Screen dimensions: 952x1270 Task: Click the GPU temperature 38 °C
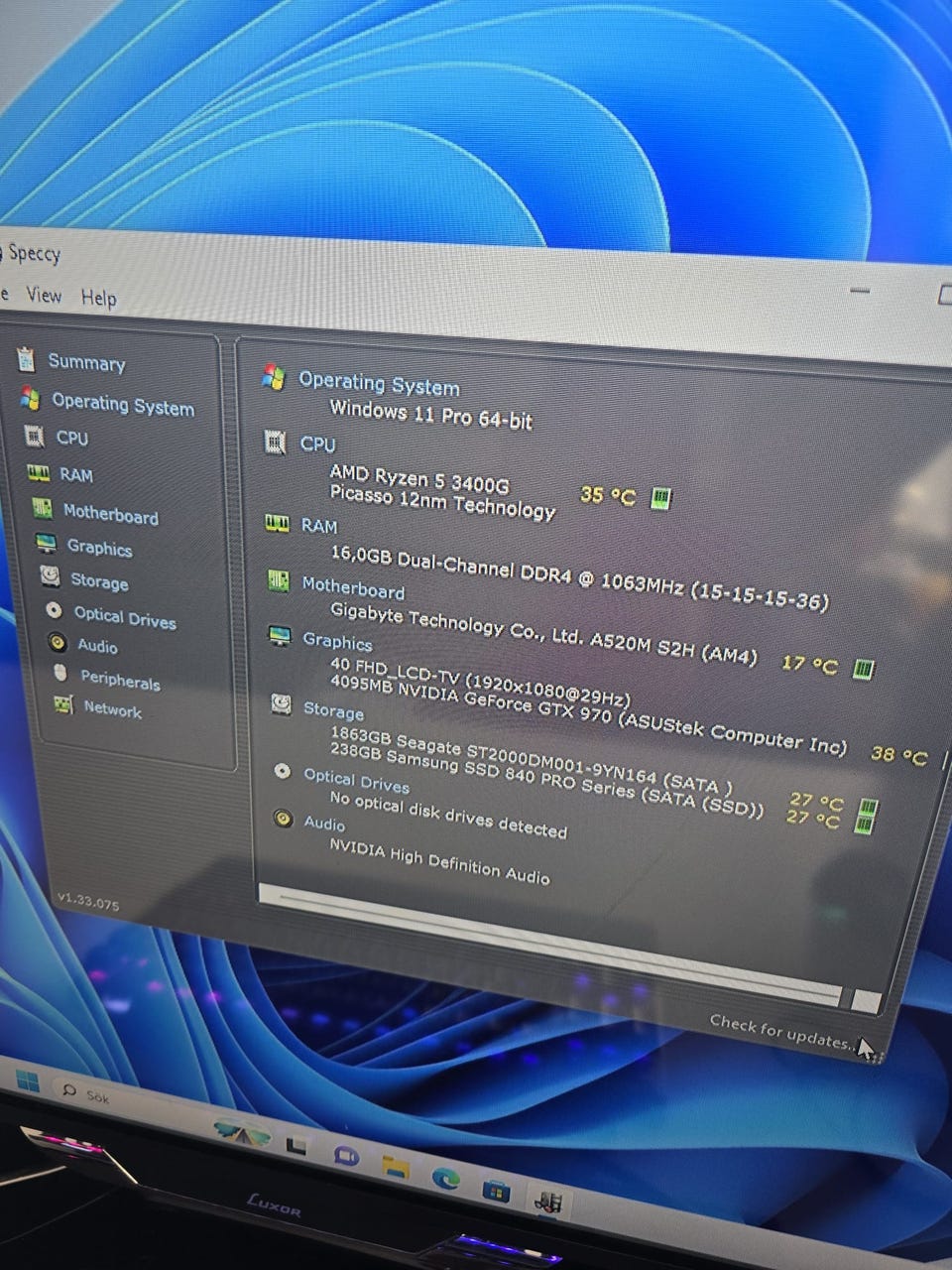click(x=898, y=755)
